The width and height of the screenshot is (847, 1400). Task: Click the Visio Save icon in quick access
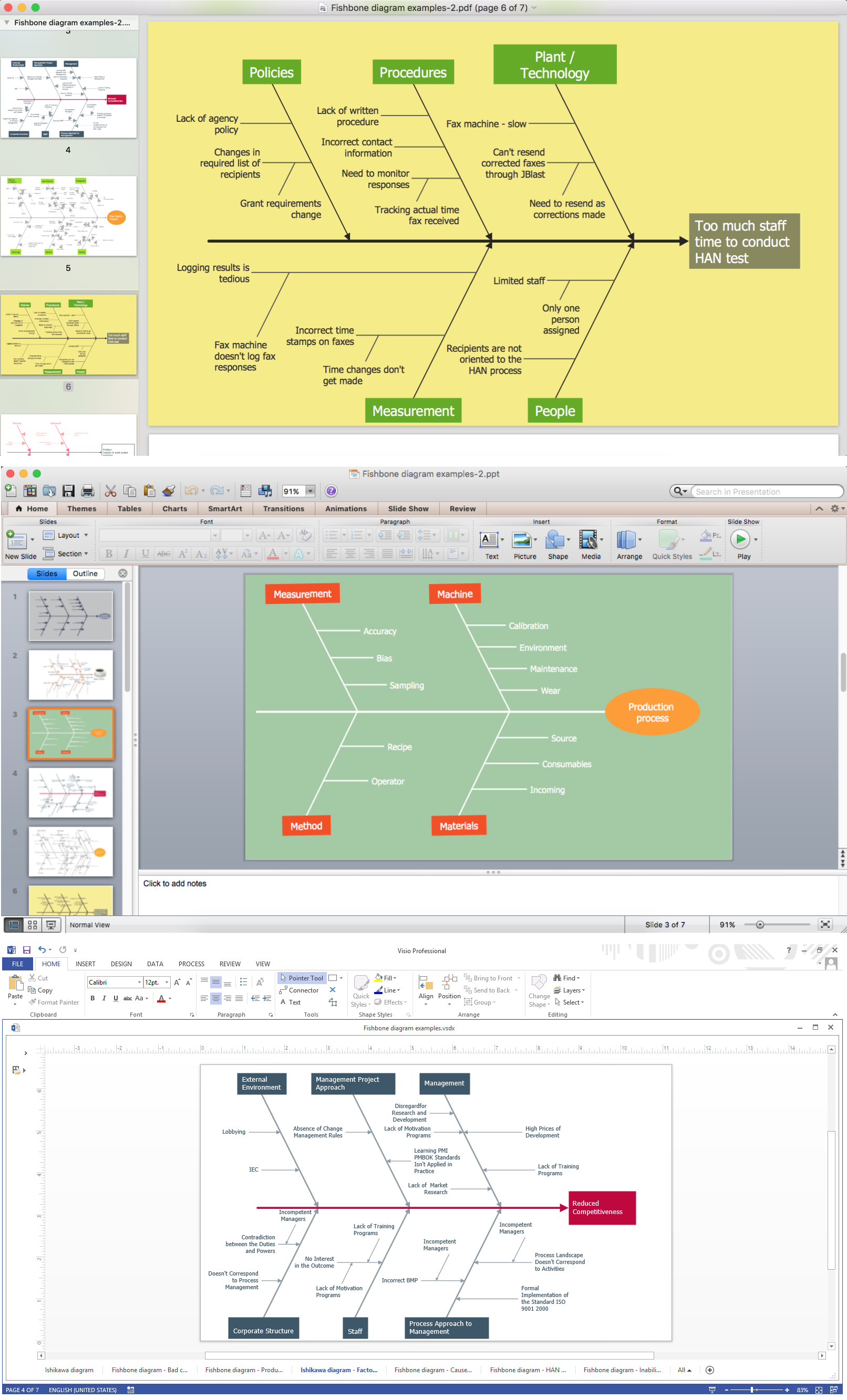27,950
